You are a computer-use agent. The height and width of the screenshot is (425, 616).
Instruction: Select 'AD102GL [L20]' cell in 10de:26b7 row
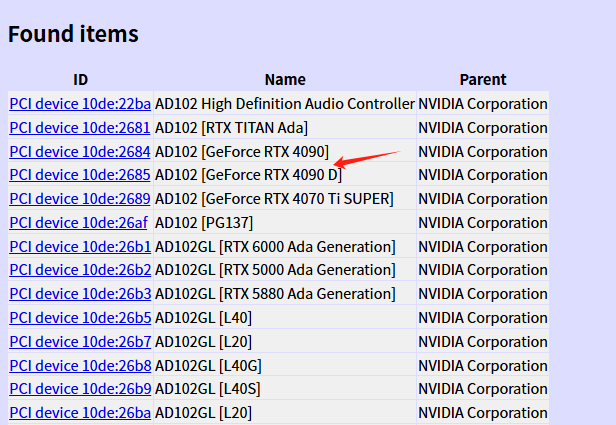point(285,341)
